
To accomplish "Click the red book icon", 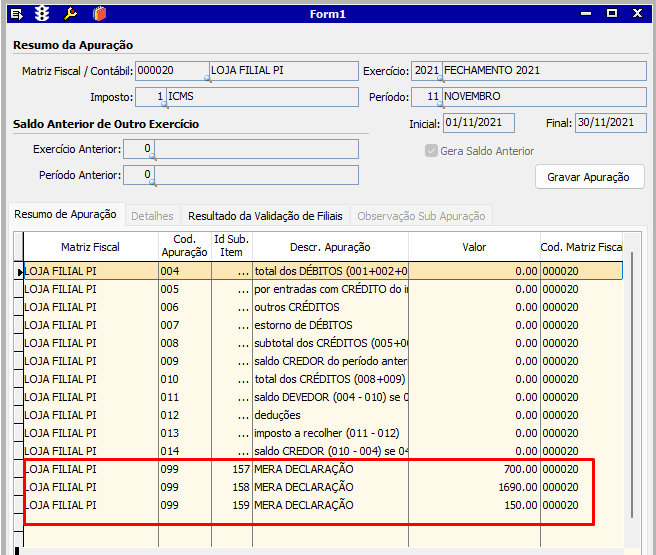I will (97, 14).
